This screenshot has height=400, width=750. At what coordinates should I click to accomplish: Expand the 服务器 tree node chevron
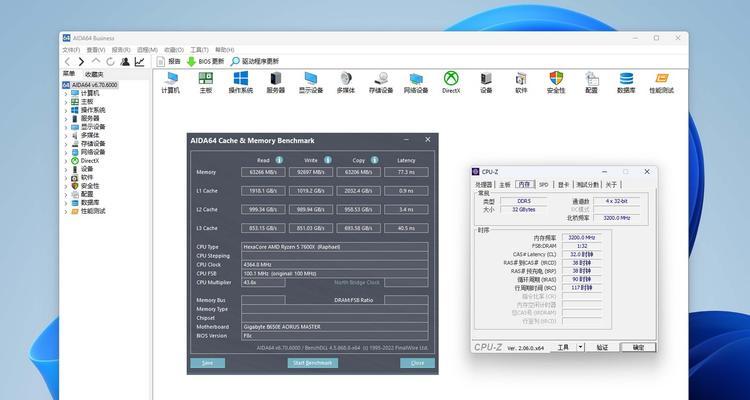point(66,119)
